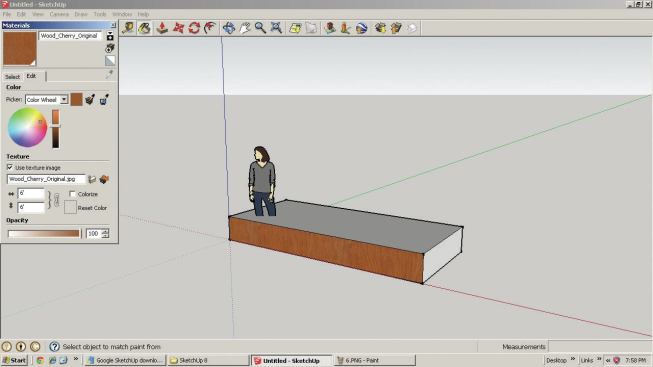Click Match Color on screen icon
This screenshot has width=653, height=367.
(x=104, y=100)
